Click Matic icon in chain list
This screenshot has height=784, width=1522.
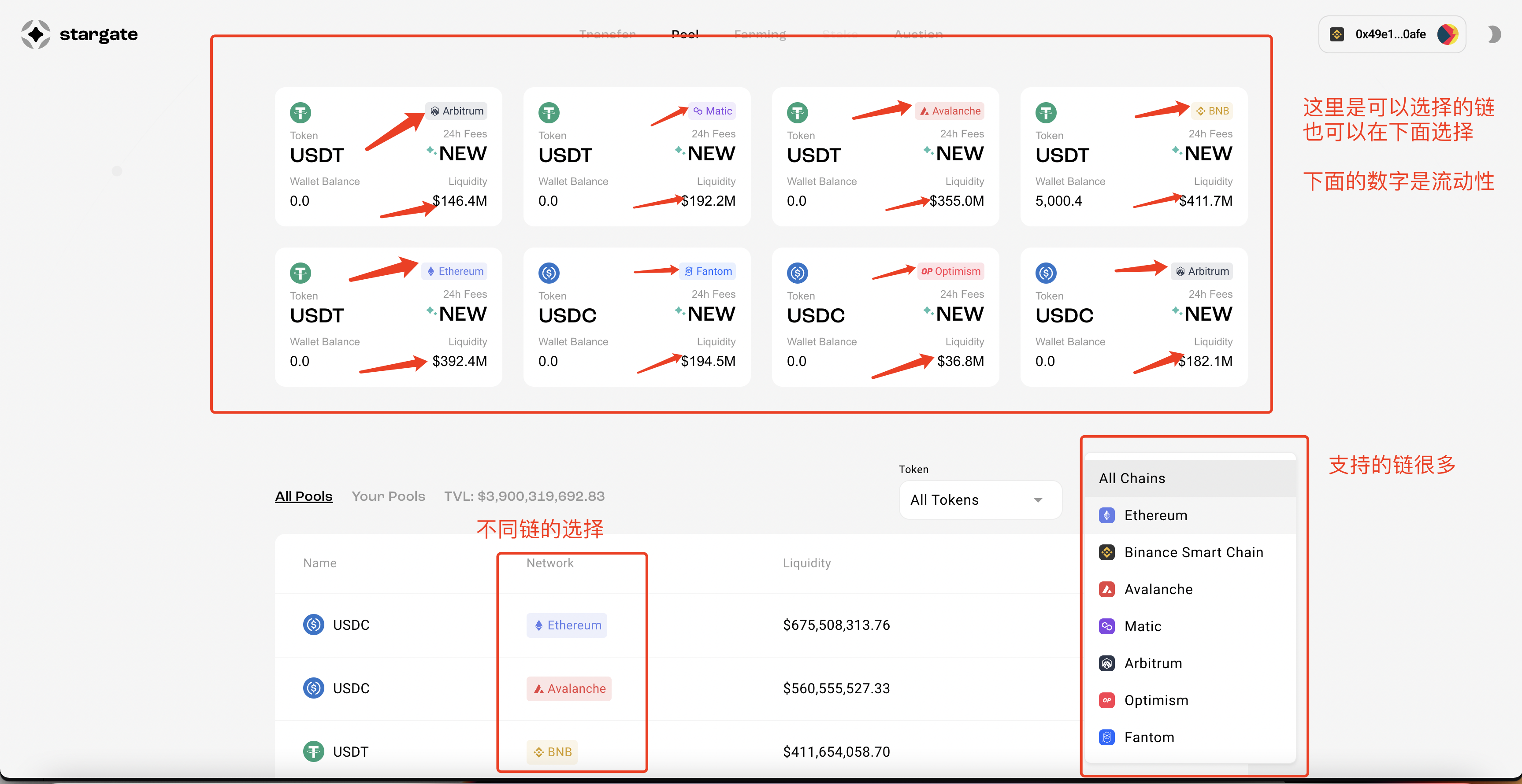tap(1106, 626)
